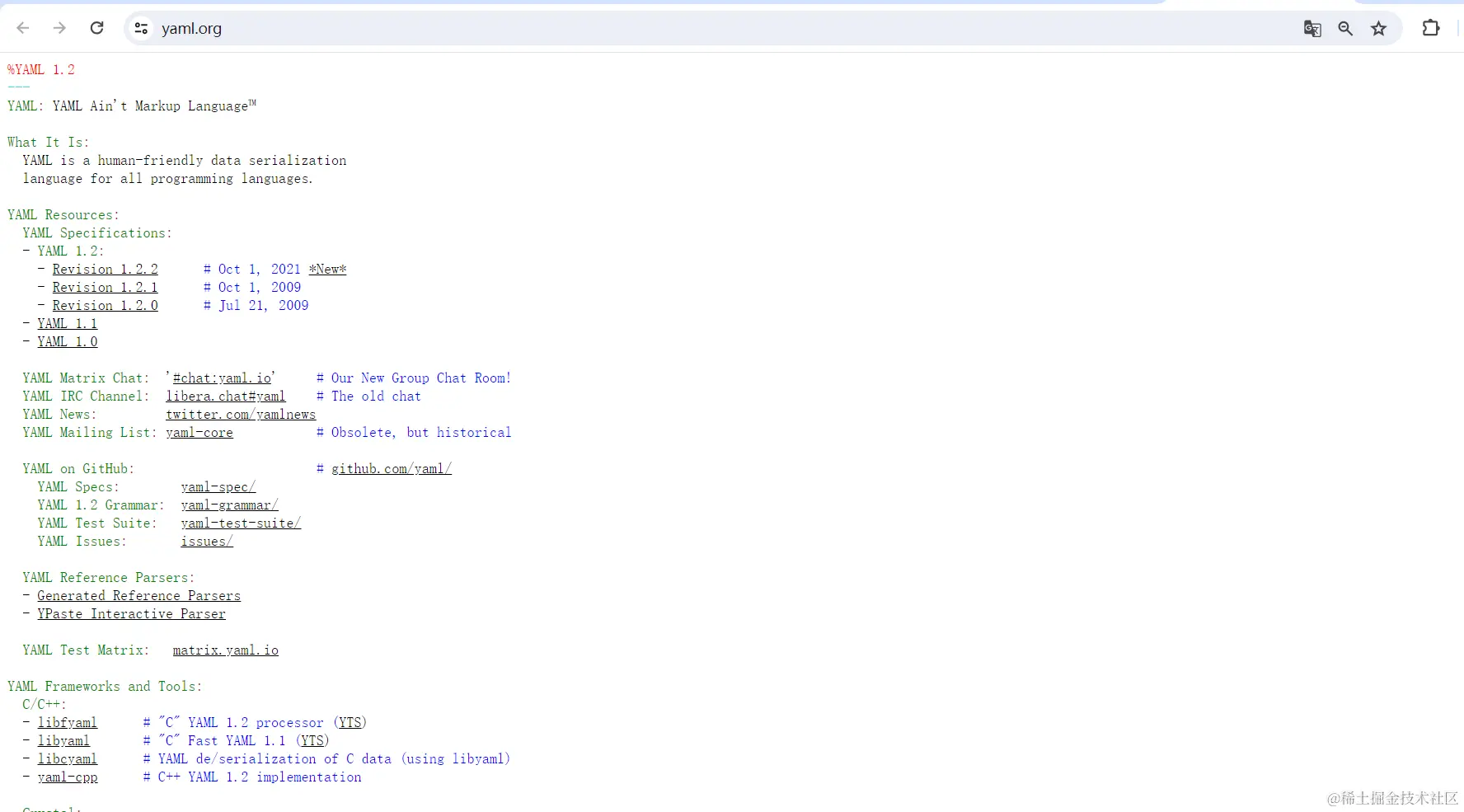This screenshot has width=1464, height=812.
Task: Open the extensions puzzle icon
Action: 1431,28
